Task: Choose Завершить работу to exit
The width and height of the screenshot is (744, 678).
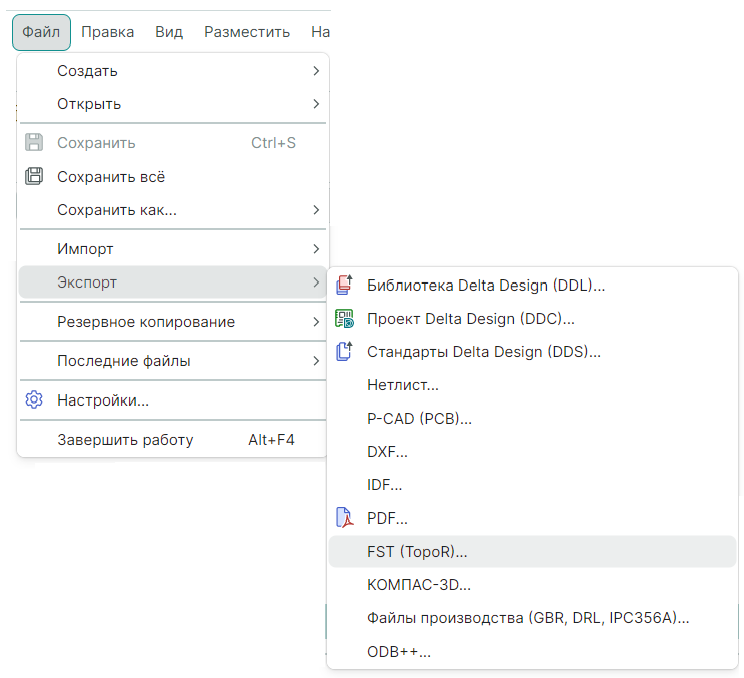Action: click(x=125, y=440)
